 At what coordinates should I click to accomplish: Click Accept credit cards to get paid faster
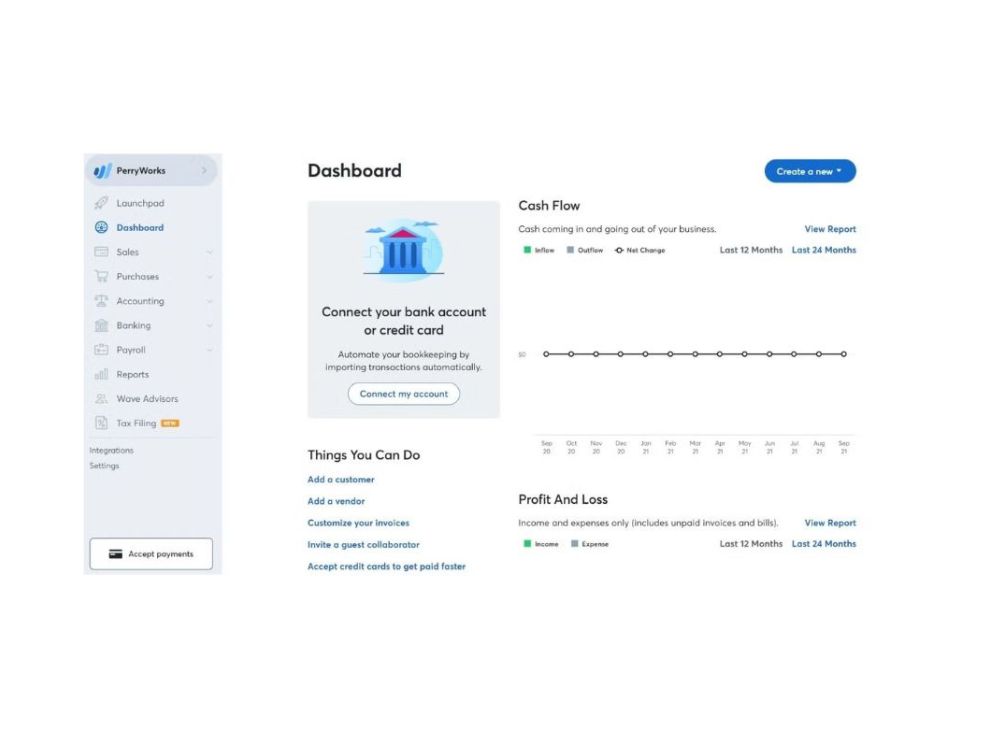point(386,566)
